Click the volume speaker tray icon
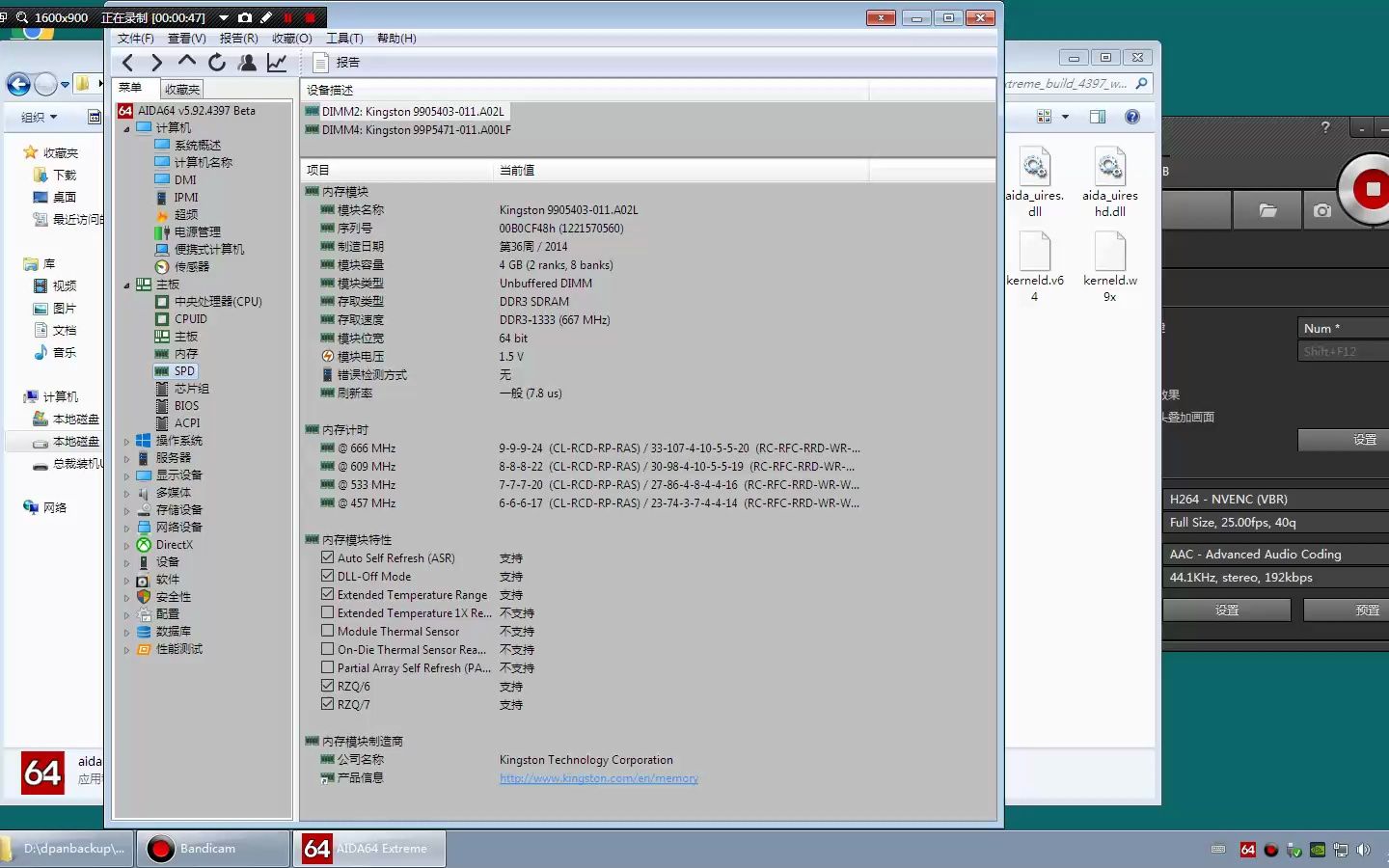Screen dimensions: 1389x868 point(1363,850)
